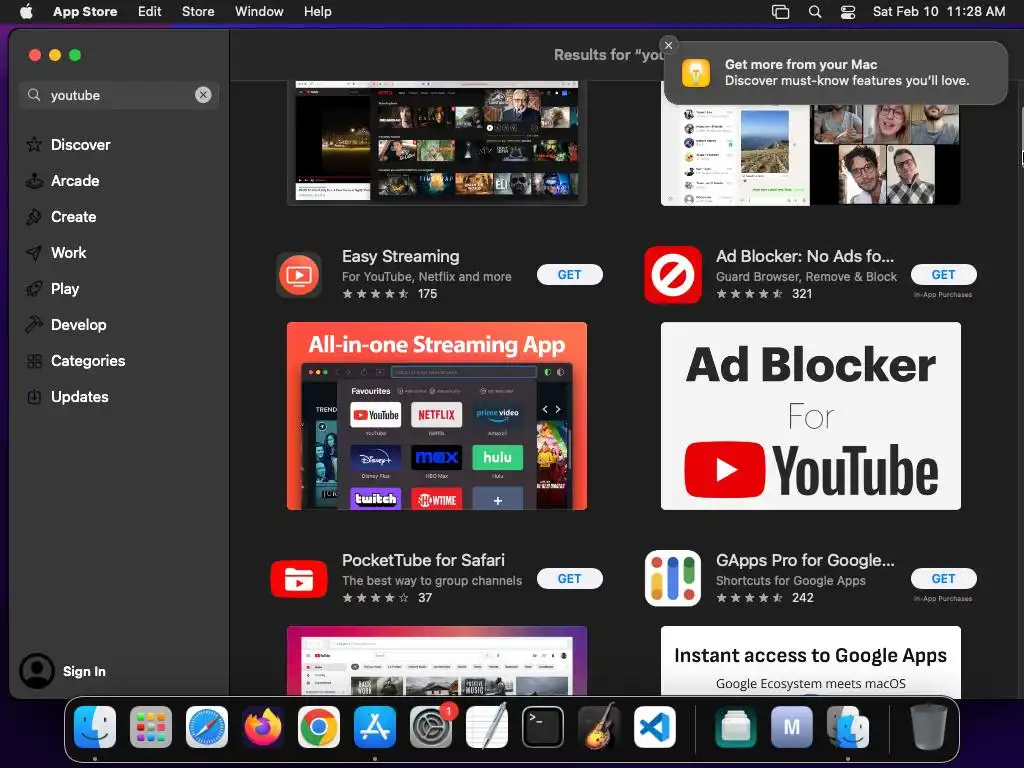This screenshot has height=768, width=1024.
Task: Launch Safari from the dock
Action: point(207,727)
